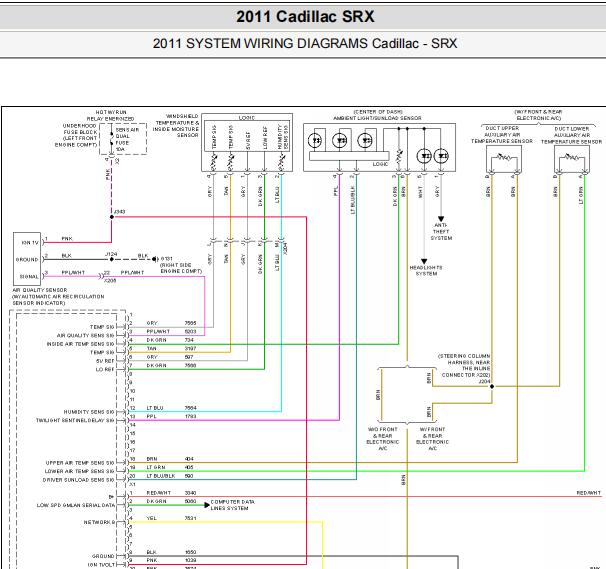Click the "LOW SPD GMLAN SERIAL DATA" pin label
Screen dimensions: 606x569
(76, 505)
